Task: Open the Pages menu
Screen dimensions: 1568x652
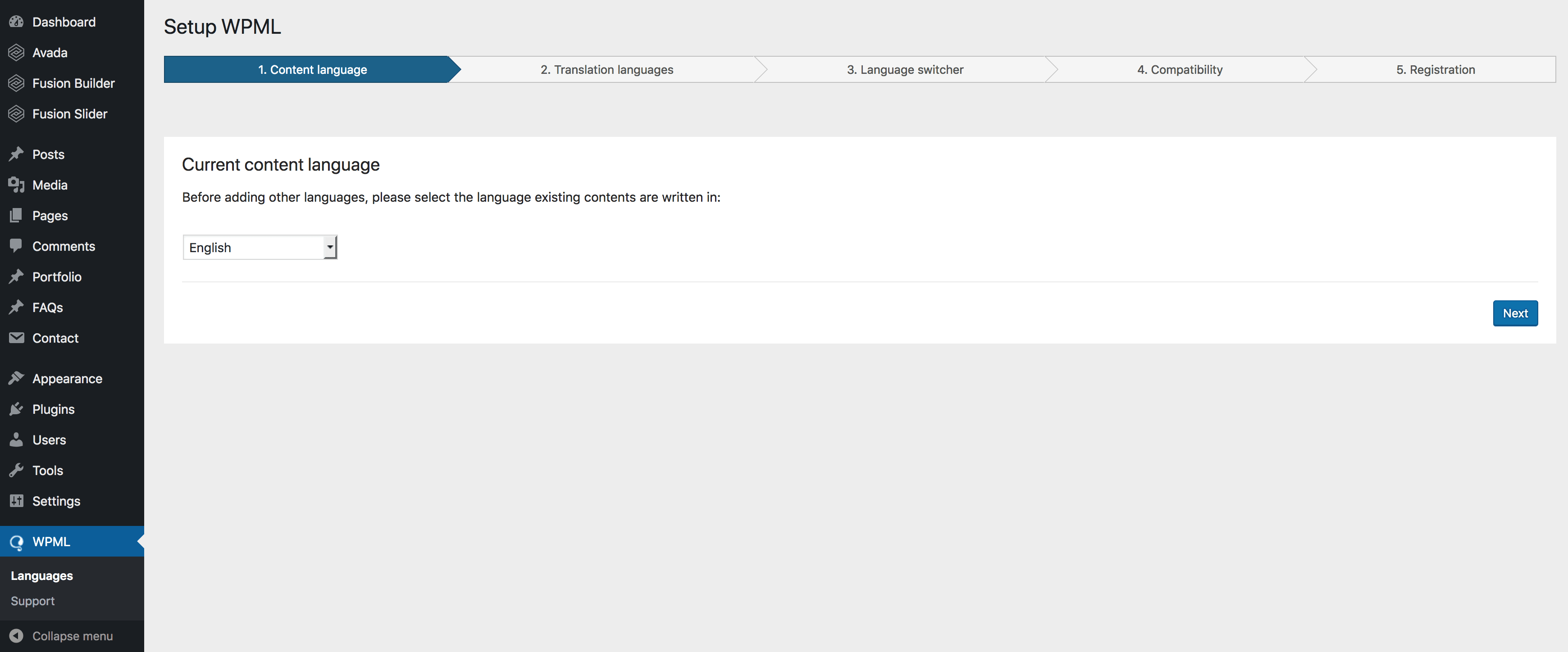Action: pos(72,215)
